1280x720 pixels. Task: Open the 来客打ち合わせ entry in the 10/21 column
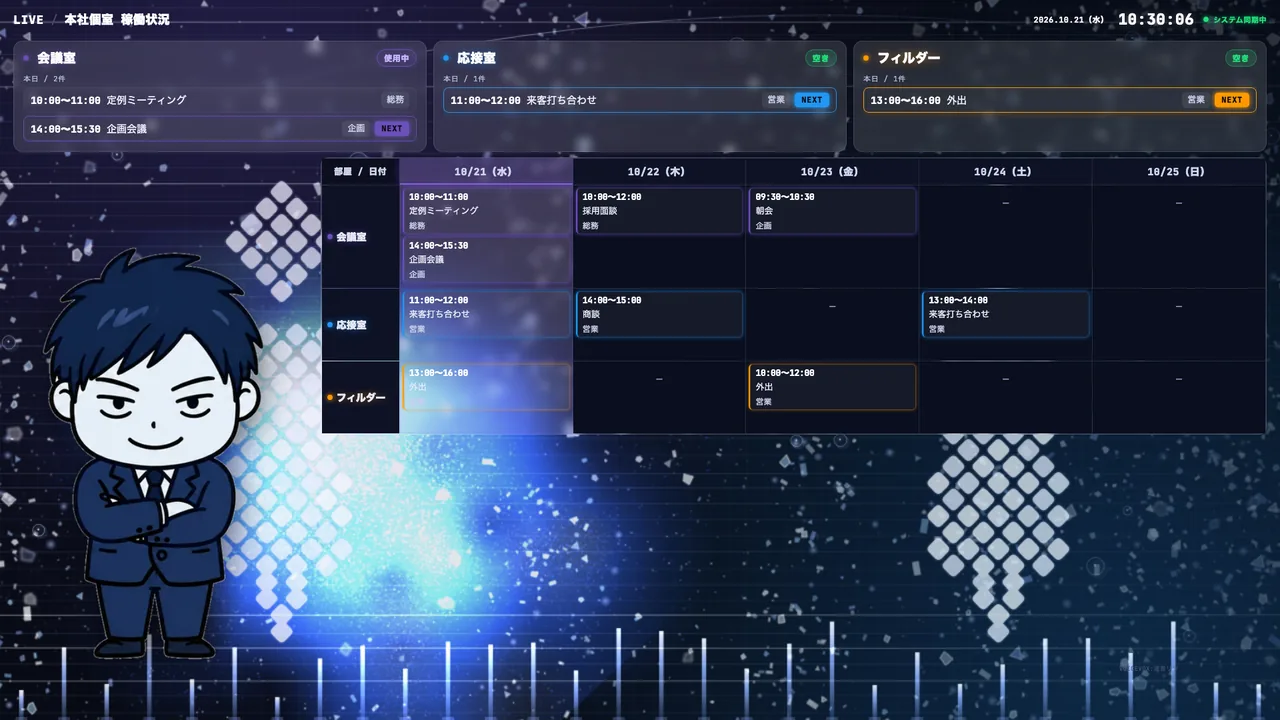(486, 314)
